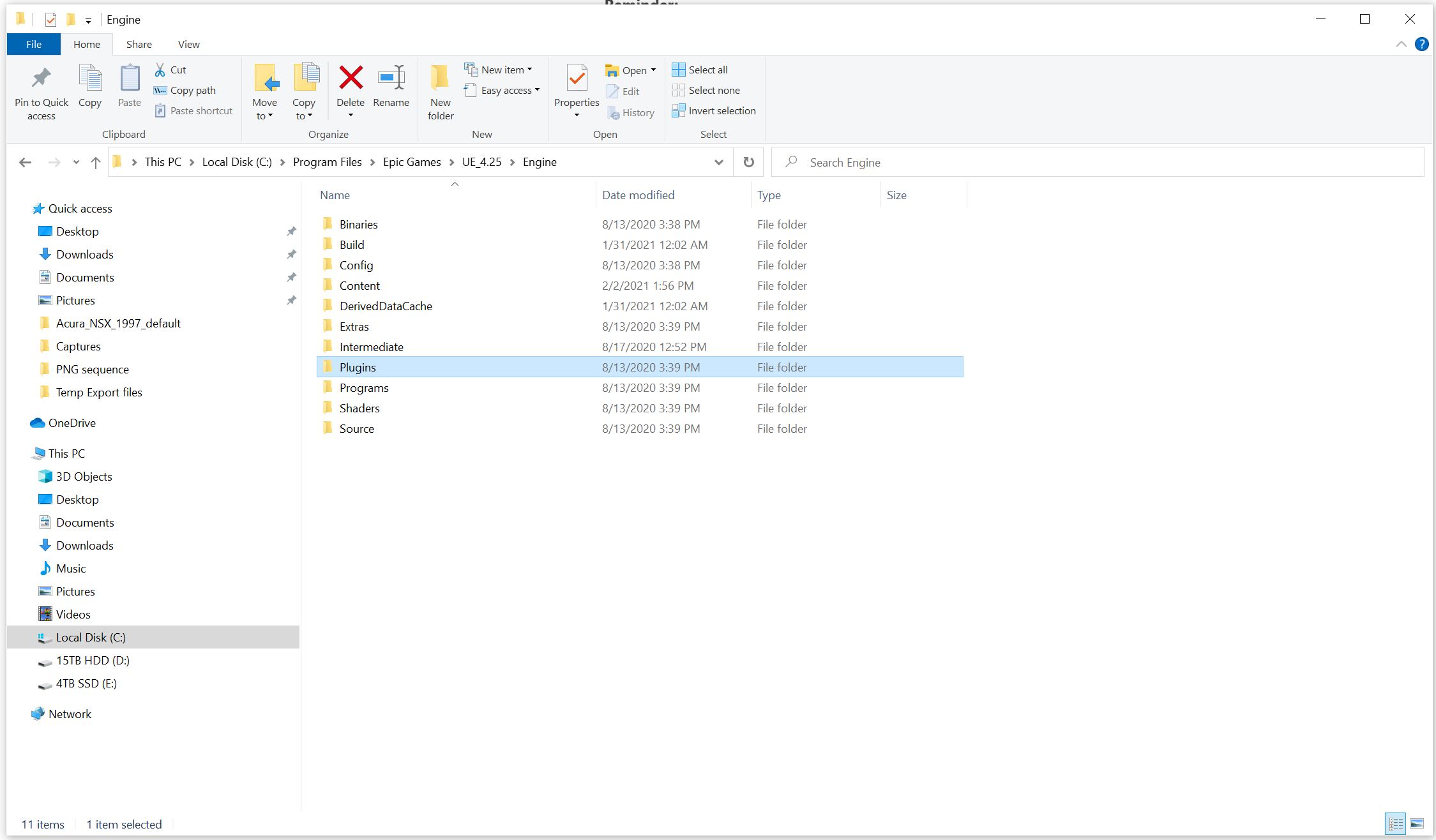Click Invert selection button

pos(713,110)
